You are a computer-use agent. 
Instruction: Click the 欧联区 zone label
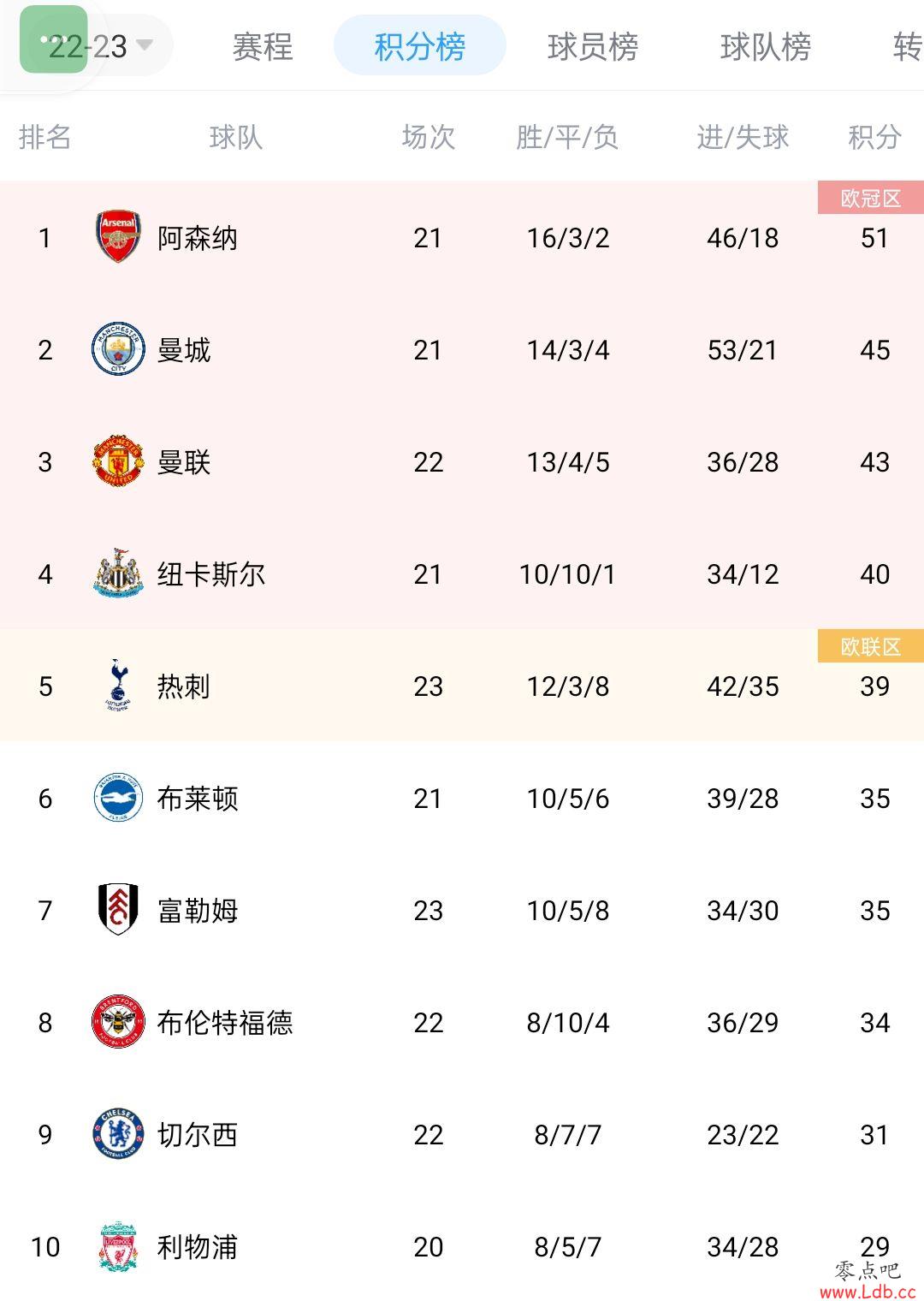(871, 646)
